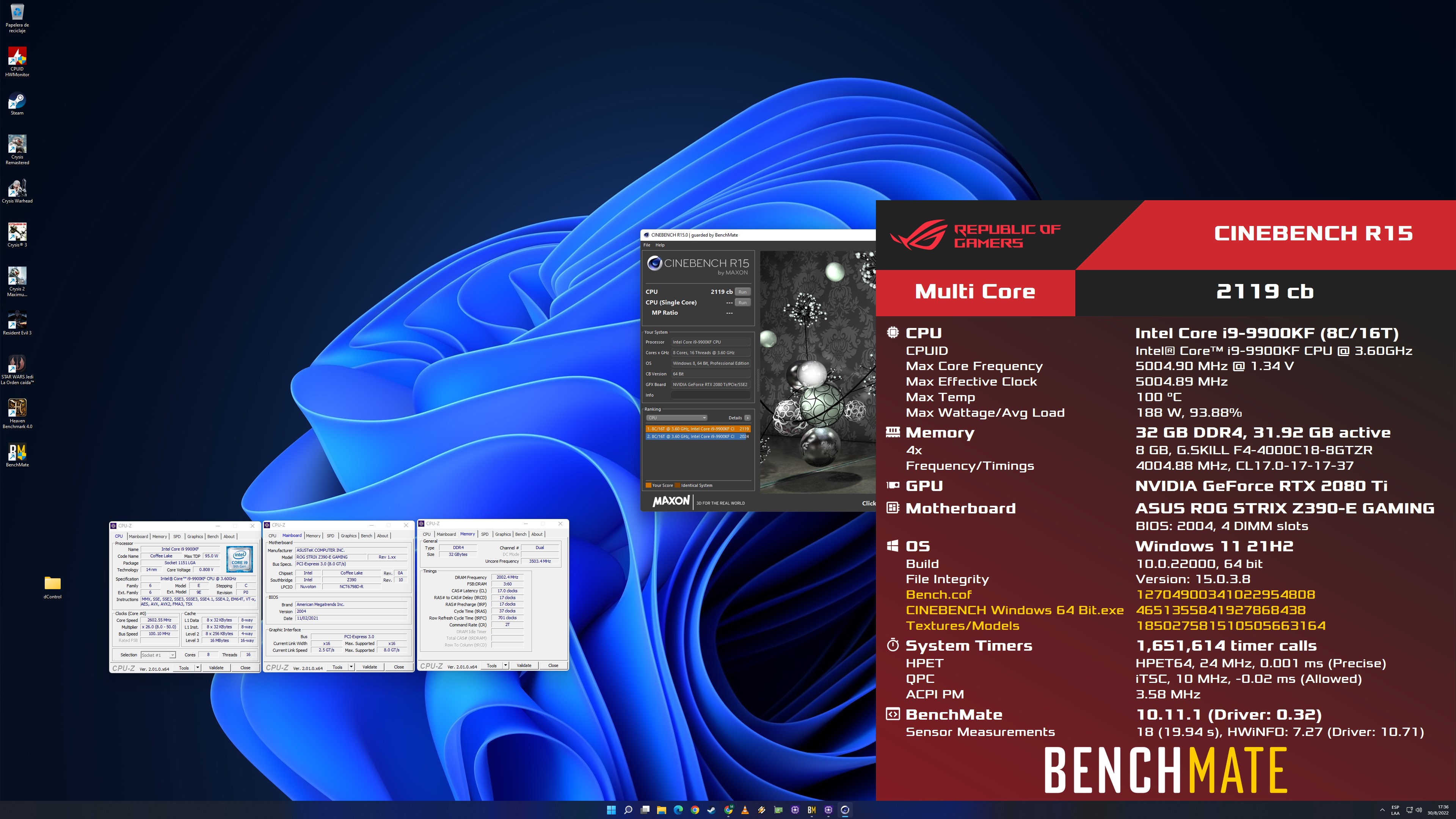Click the Your Score orange legend swatch
The height and width of the screenshot is (819, 1456).
(648, 485)
